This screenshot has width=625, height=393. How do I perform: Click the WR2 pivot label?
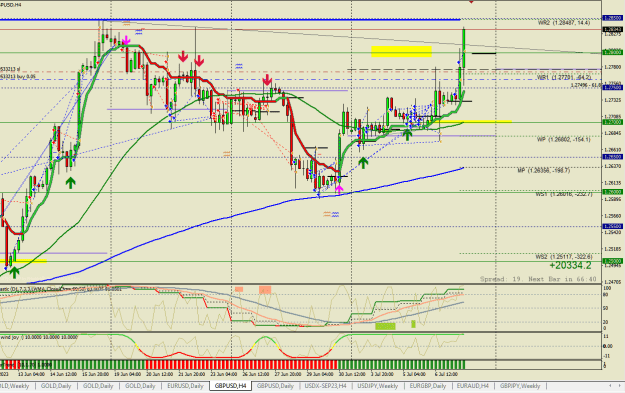tap(564, 23)
